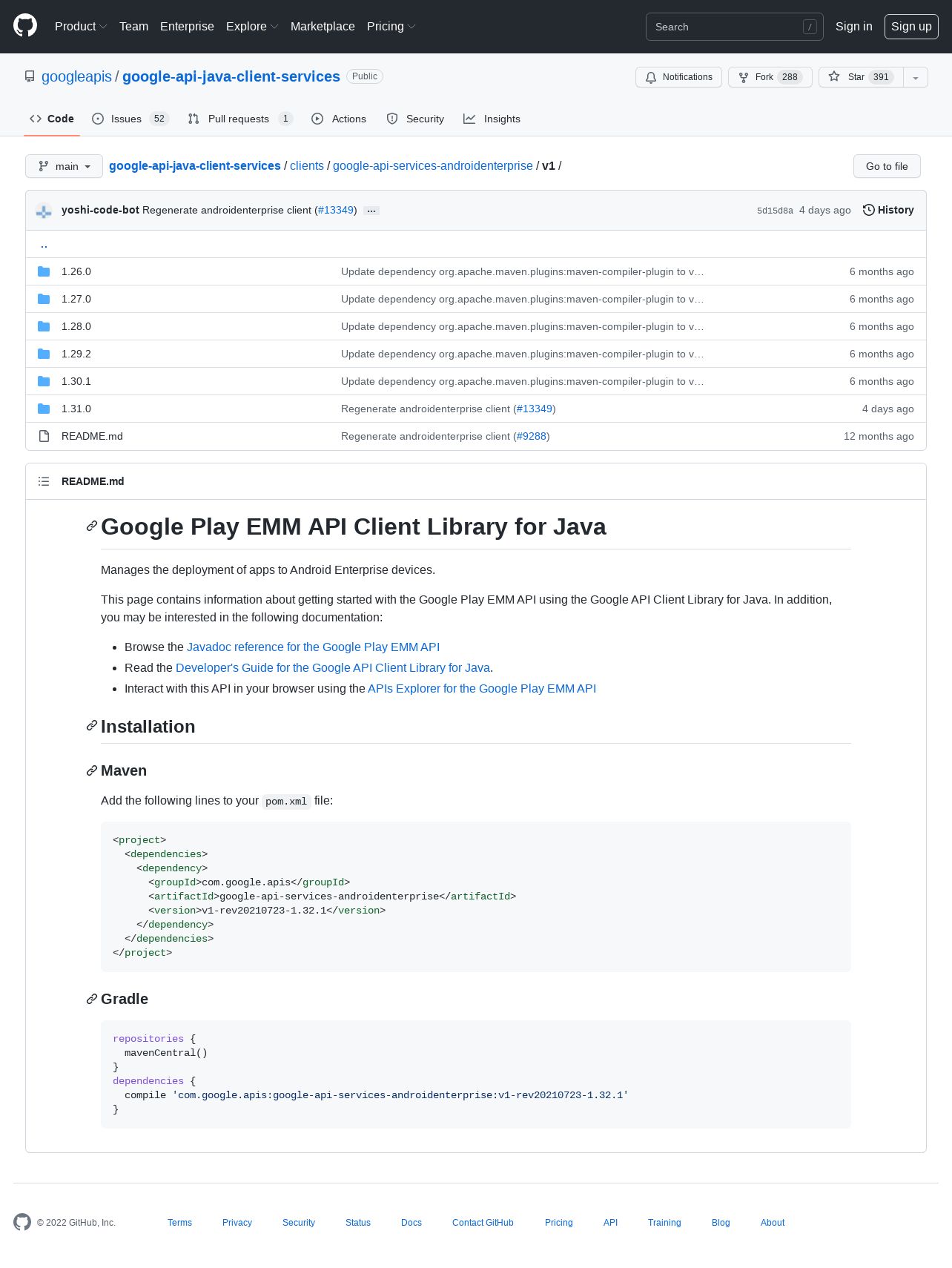The image size is (952, 1268).
Task: Open Javadoc reference for Google Play EMM API
Action: tap(313, 647)
